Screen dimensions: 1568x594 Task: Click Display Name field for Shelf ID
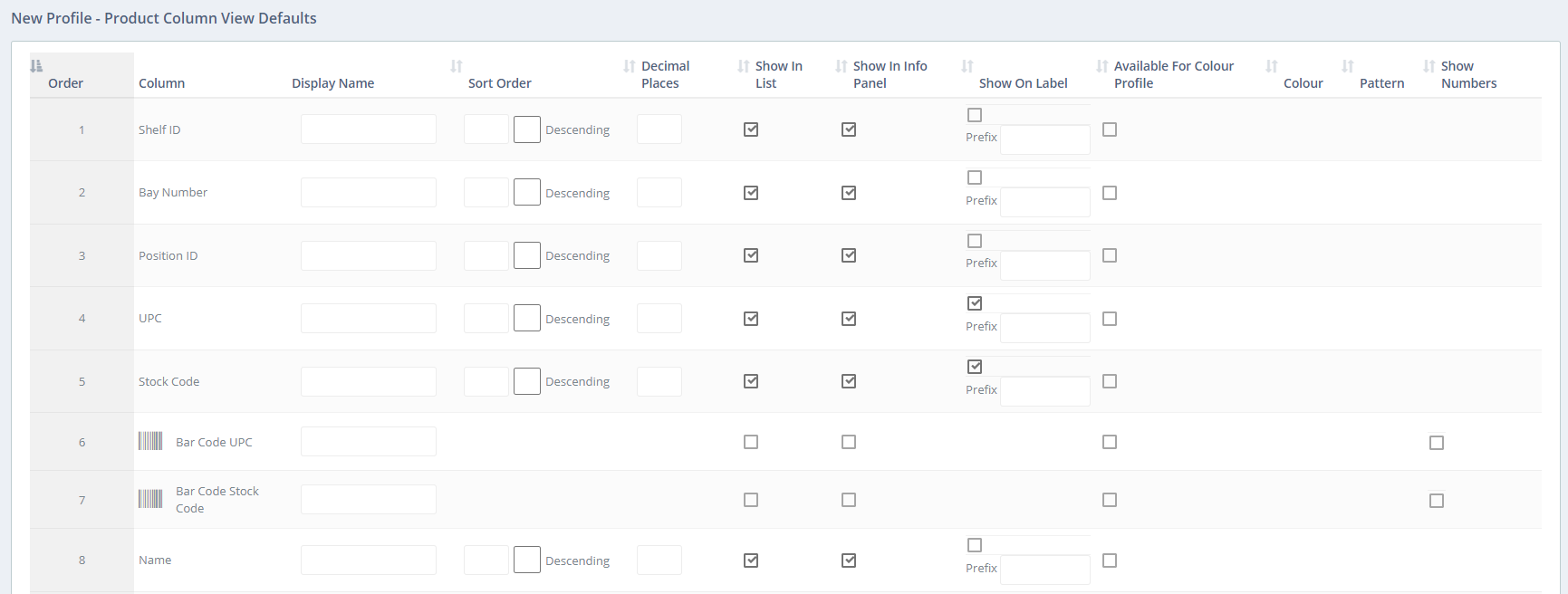[369, 129]
